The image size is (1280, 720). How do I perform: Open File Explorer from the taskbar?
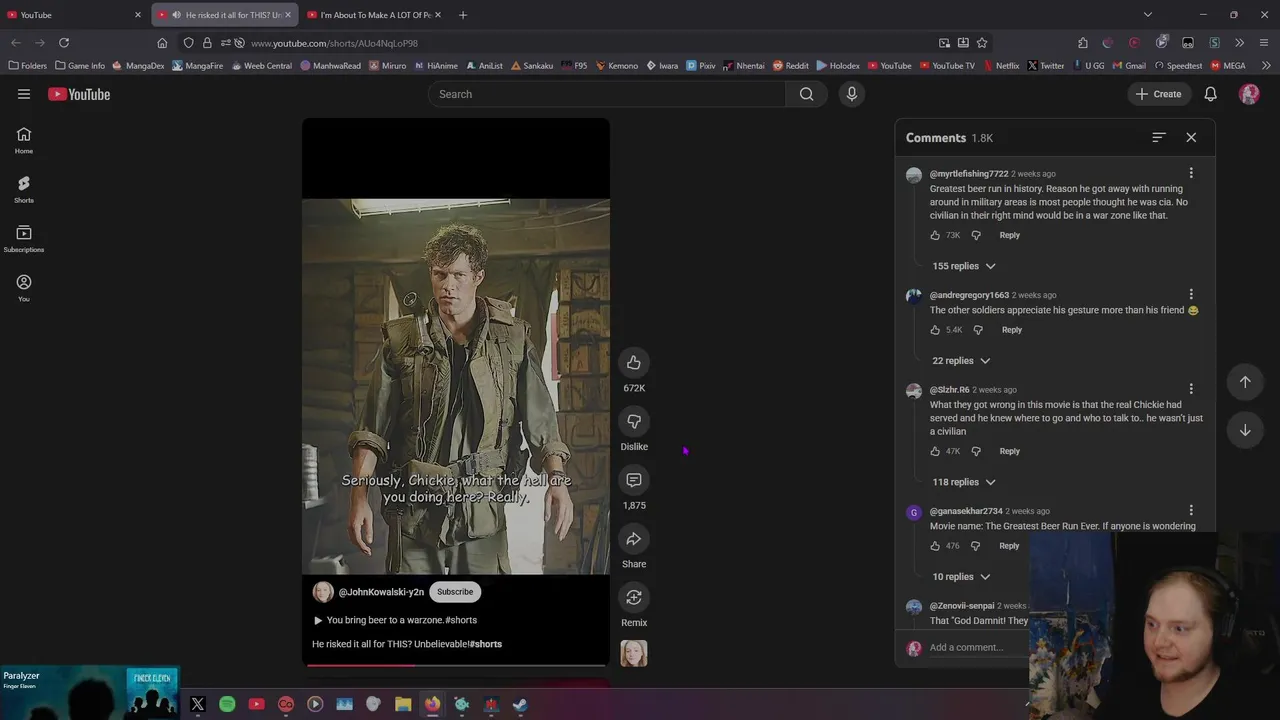(403, 704)
